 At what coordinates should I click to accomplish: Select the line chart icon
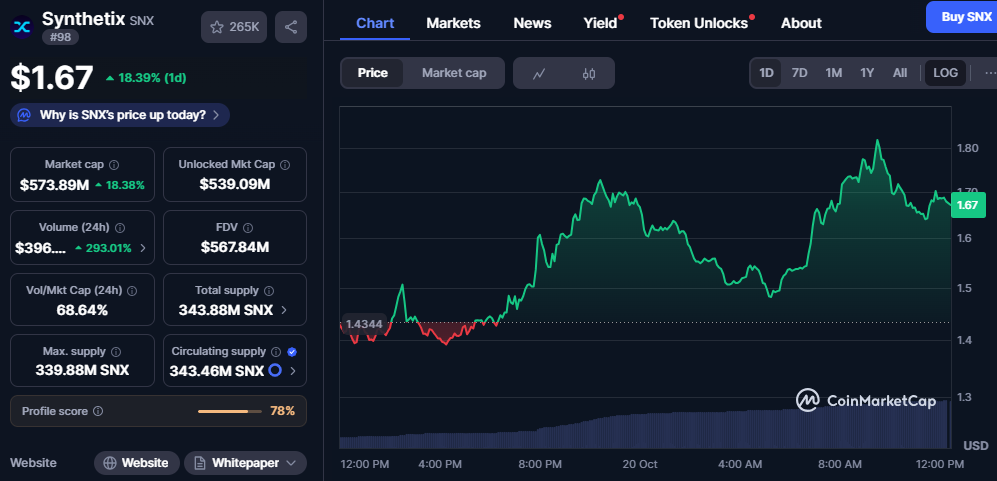[x=539, y=73]
